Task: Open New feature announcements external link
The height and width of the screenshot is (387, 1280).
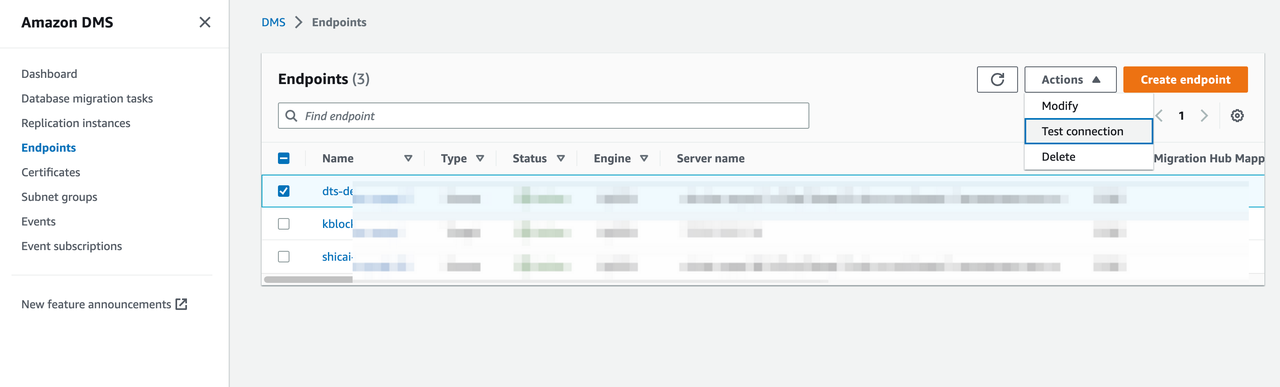Action: [x=104, y=304]
